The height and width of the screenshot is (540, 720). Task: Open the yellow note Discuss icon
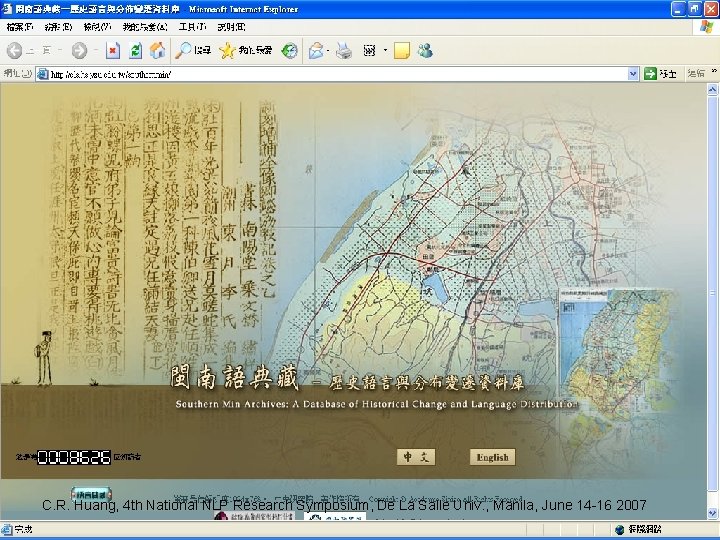(402, 51)
